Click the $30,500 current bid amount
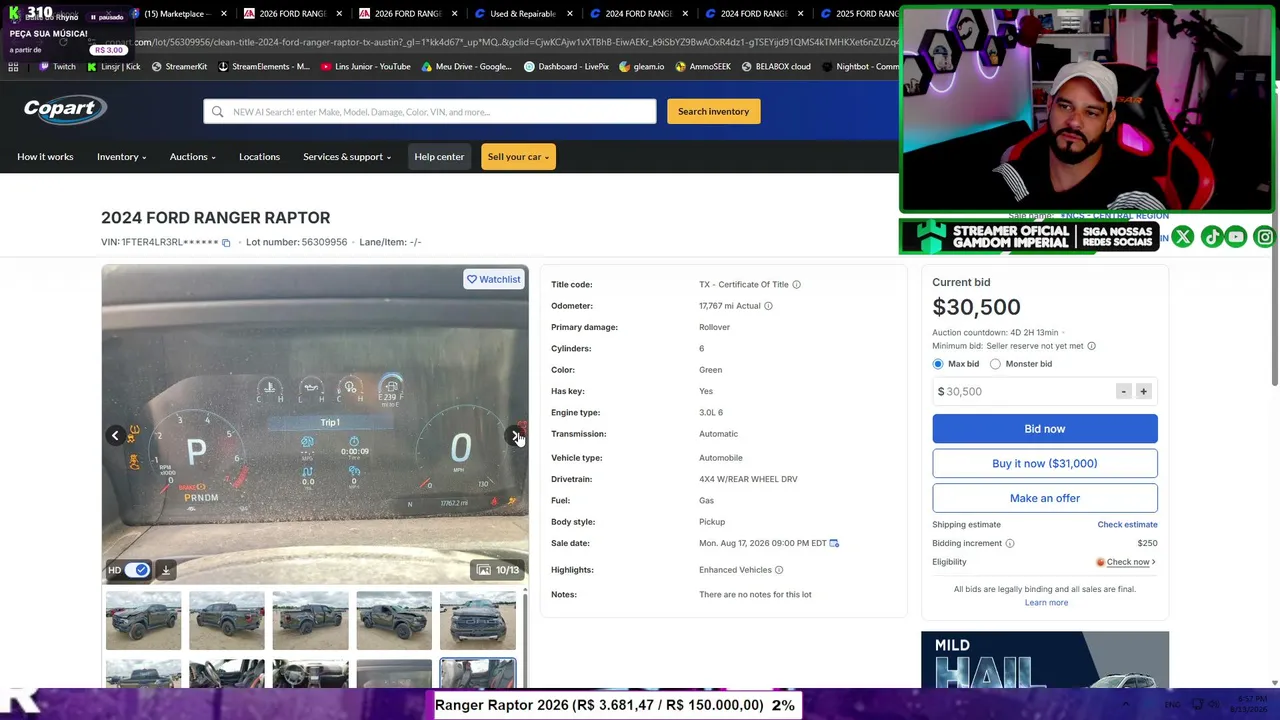The height and width of the screenshot is (720, 1280). [976, 308]
